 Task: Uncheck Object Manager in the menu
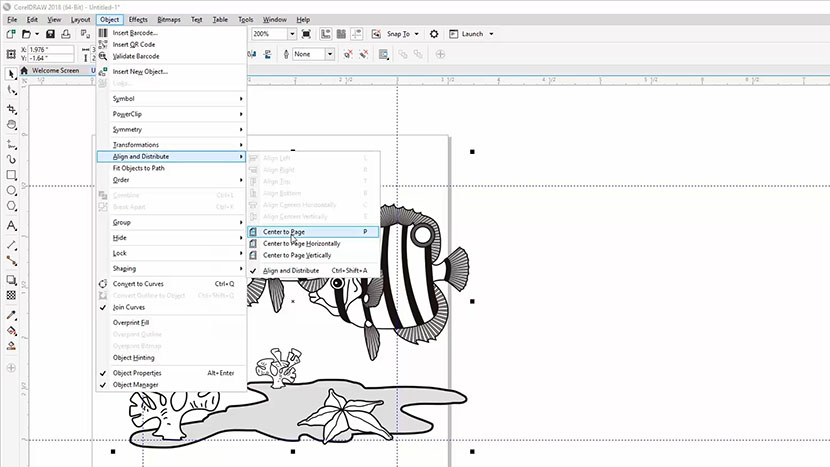(x=136, y=385)
